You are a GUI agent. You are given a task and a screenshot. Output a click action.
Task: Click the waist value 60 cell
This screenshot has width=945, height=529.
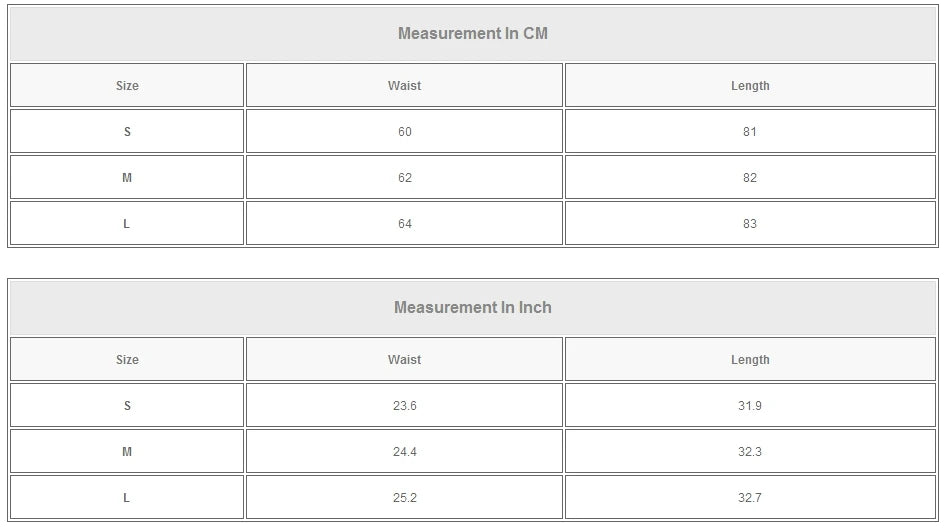click(404, 132)
